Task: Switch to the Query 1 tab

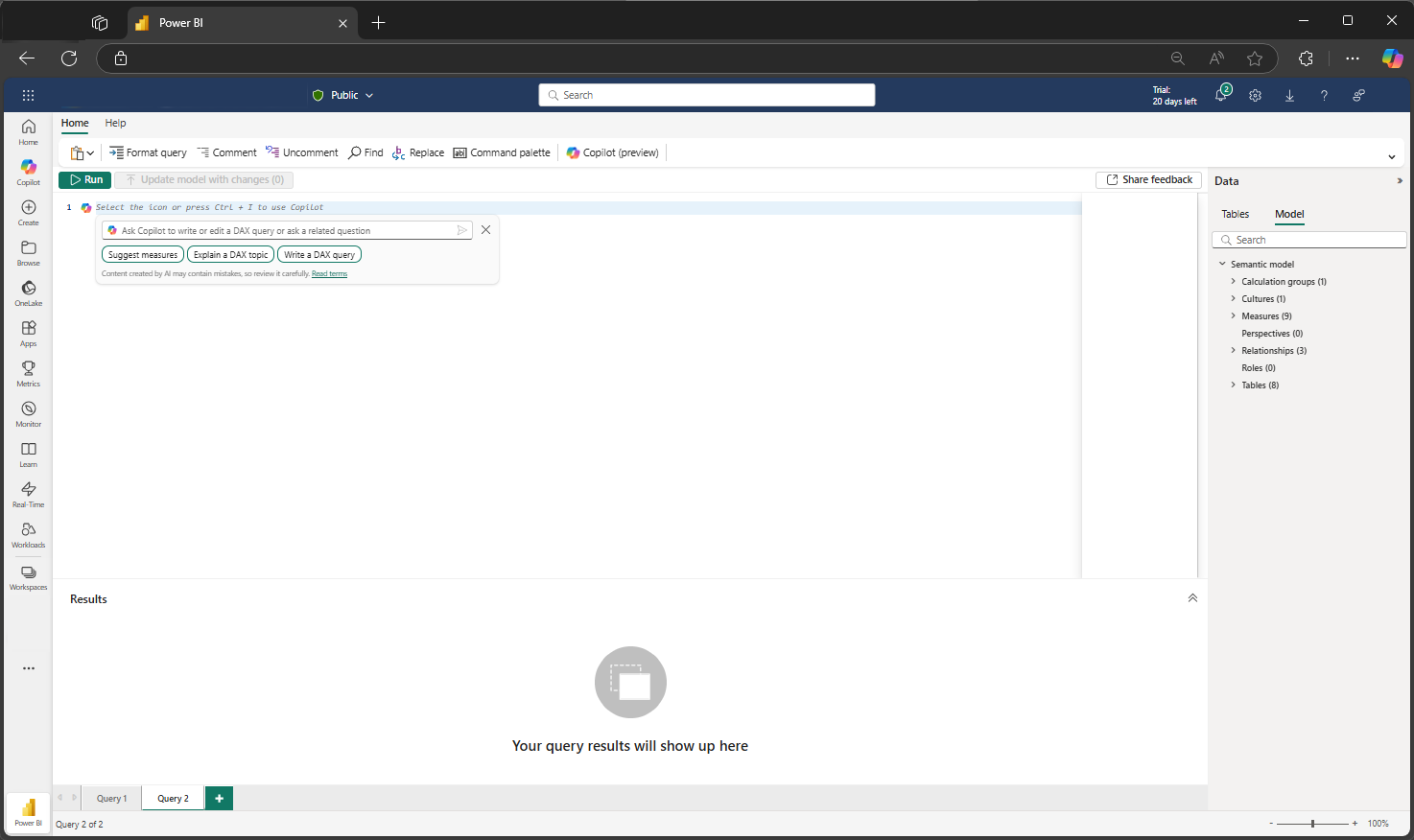Action: pyautogui.click(x=111, y=798)
